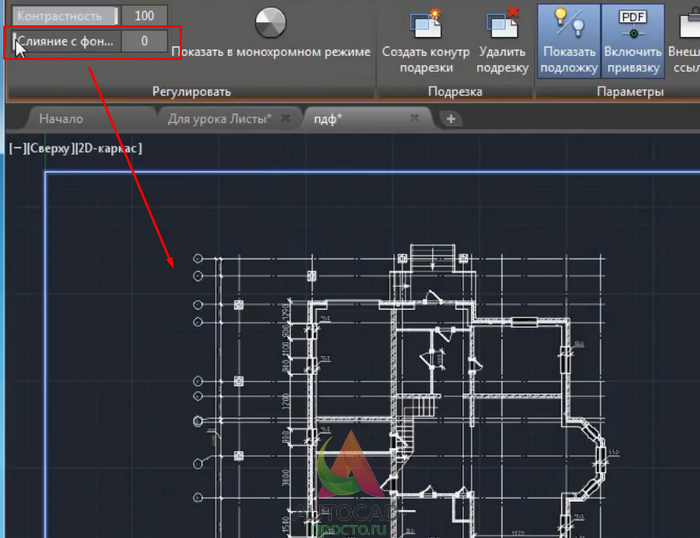The image size is (700, 538).
Task: Click Создать контур подрезки icon
Action: tap(425, 23)
